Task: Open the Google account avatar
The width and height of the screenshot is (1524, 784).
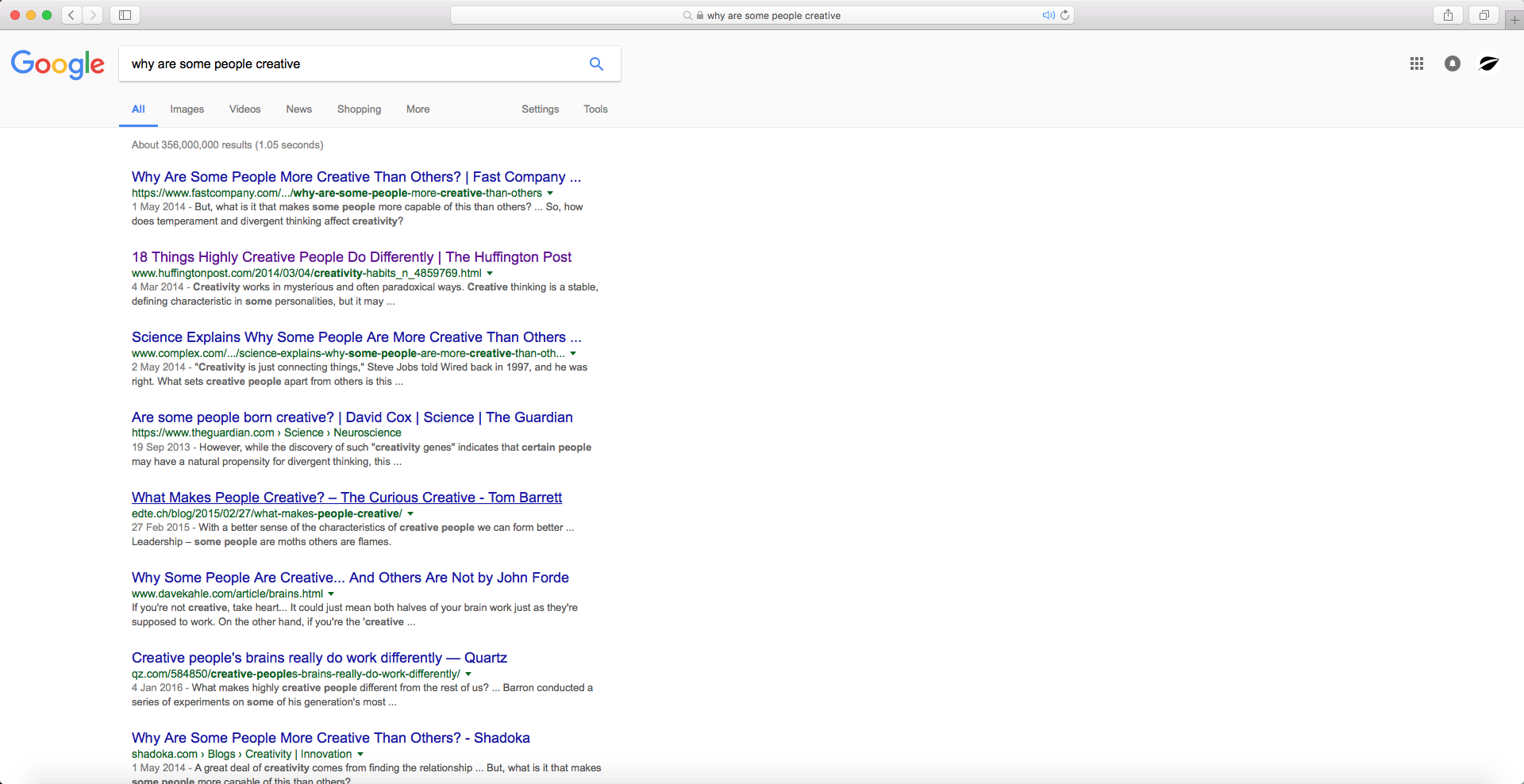Action: click(x=1489, y=63)
